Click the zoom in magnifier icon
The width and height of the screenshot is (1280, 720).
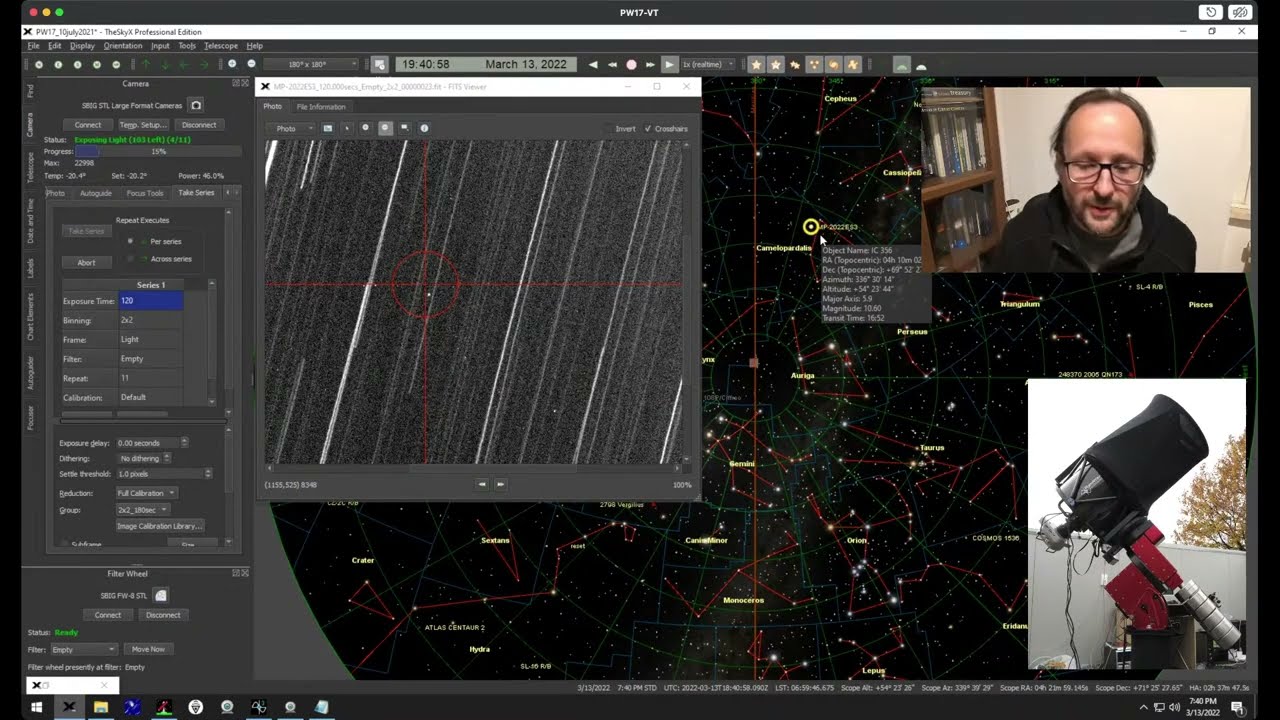[232, 64]
